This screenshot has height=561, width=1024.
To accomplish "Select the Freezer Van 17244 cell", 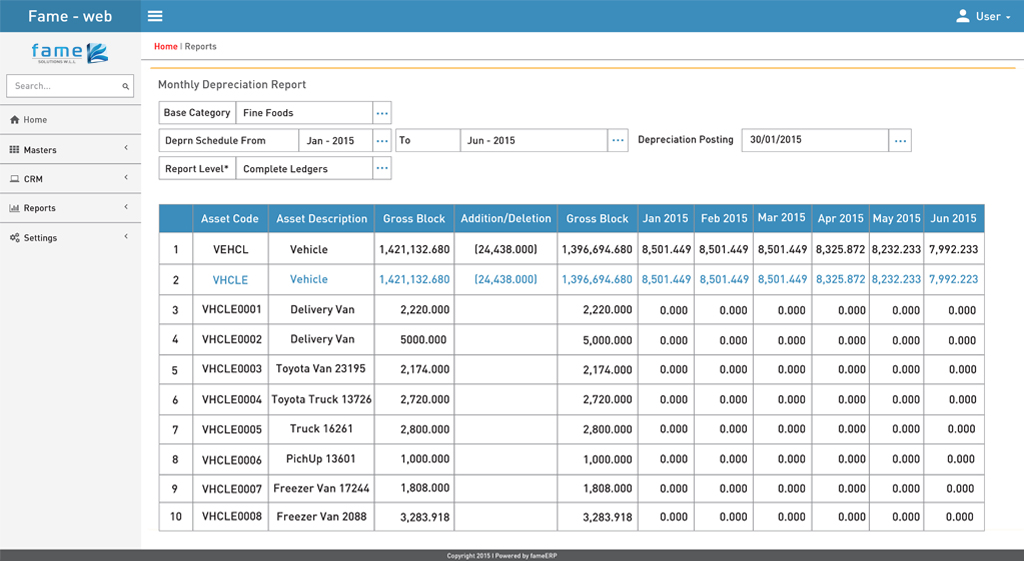I will coord(321,489).
